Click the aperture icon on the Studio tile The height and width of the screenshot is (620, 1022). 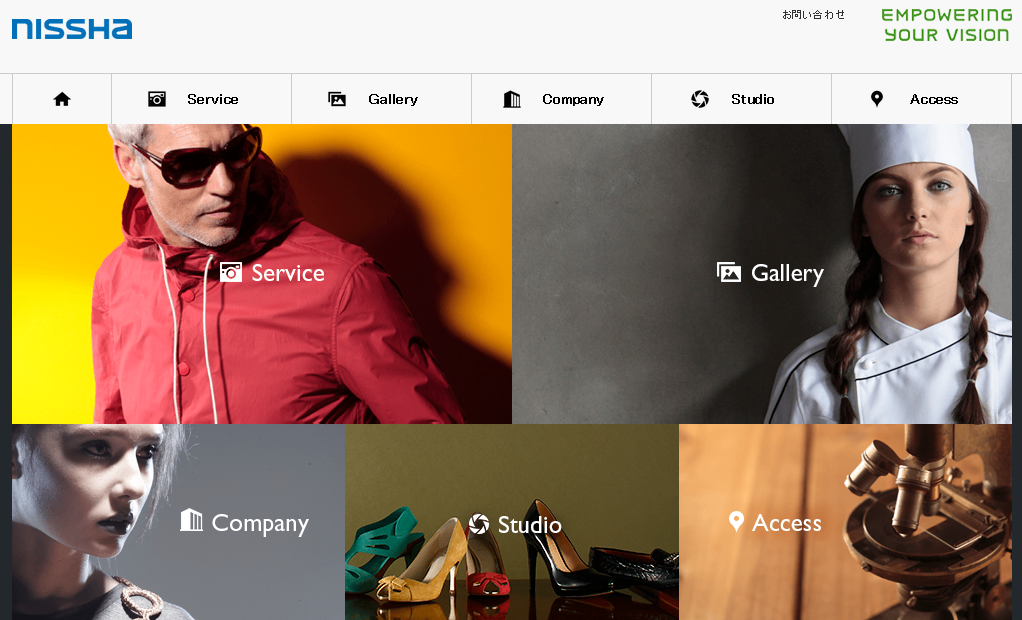tap(479, 524)
